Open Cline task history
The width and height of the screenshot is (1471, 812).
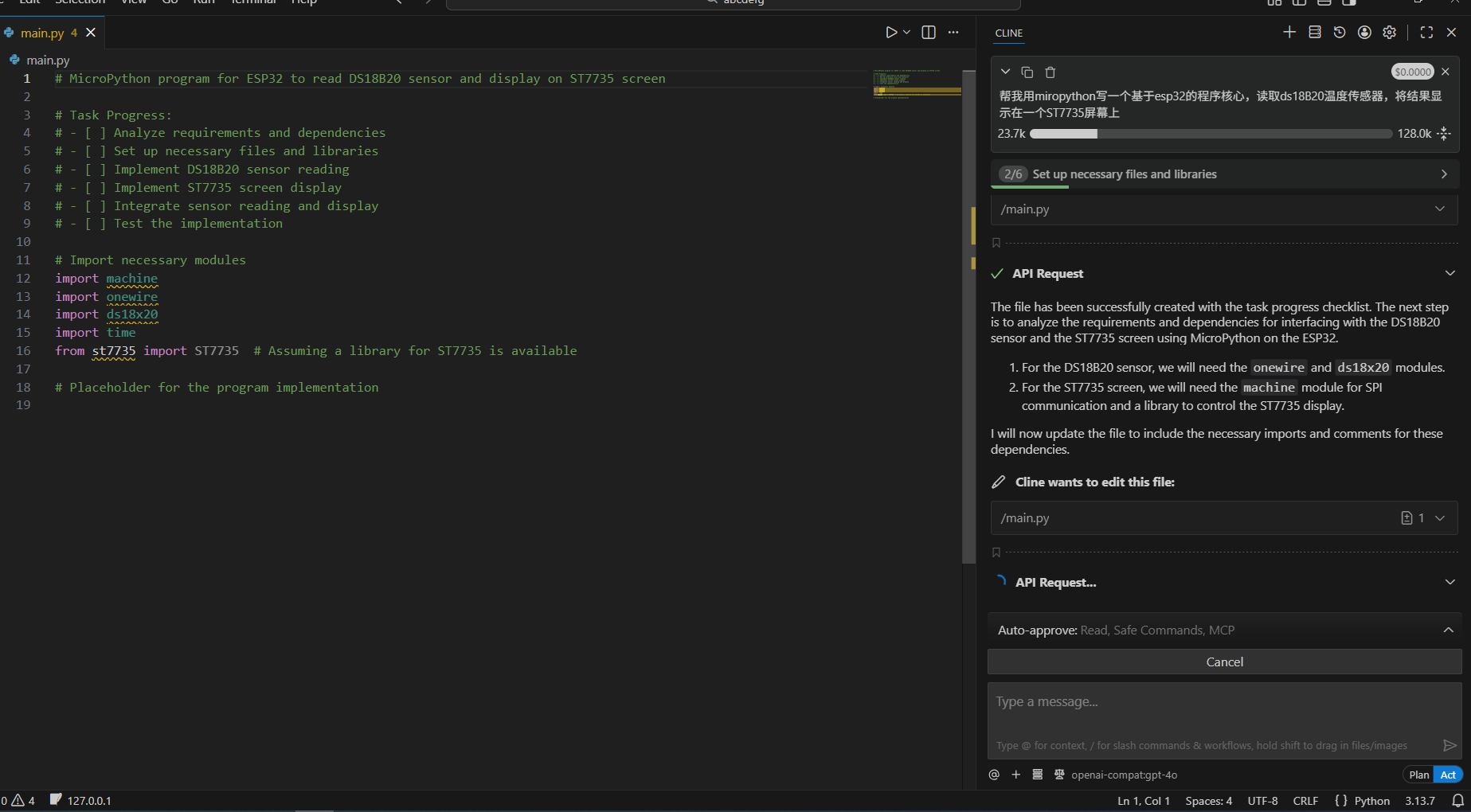coord(1340,32)
